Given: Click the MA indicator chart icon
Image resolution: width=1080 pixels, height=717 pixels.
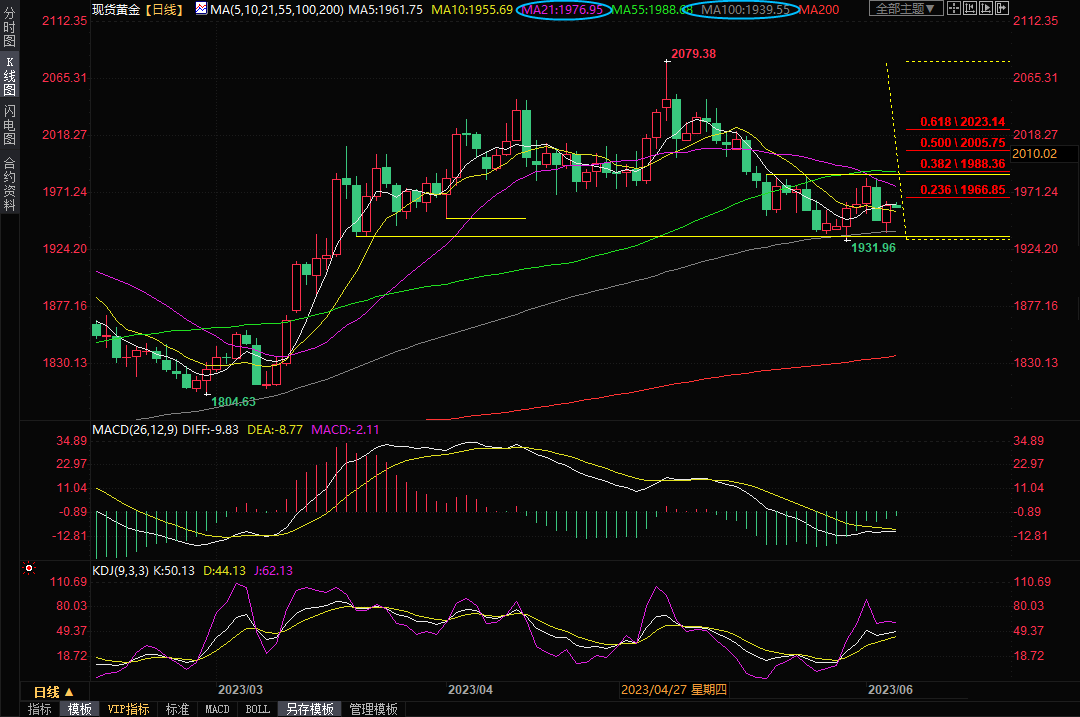Looking at the screenshot, I should [201, 9].
